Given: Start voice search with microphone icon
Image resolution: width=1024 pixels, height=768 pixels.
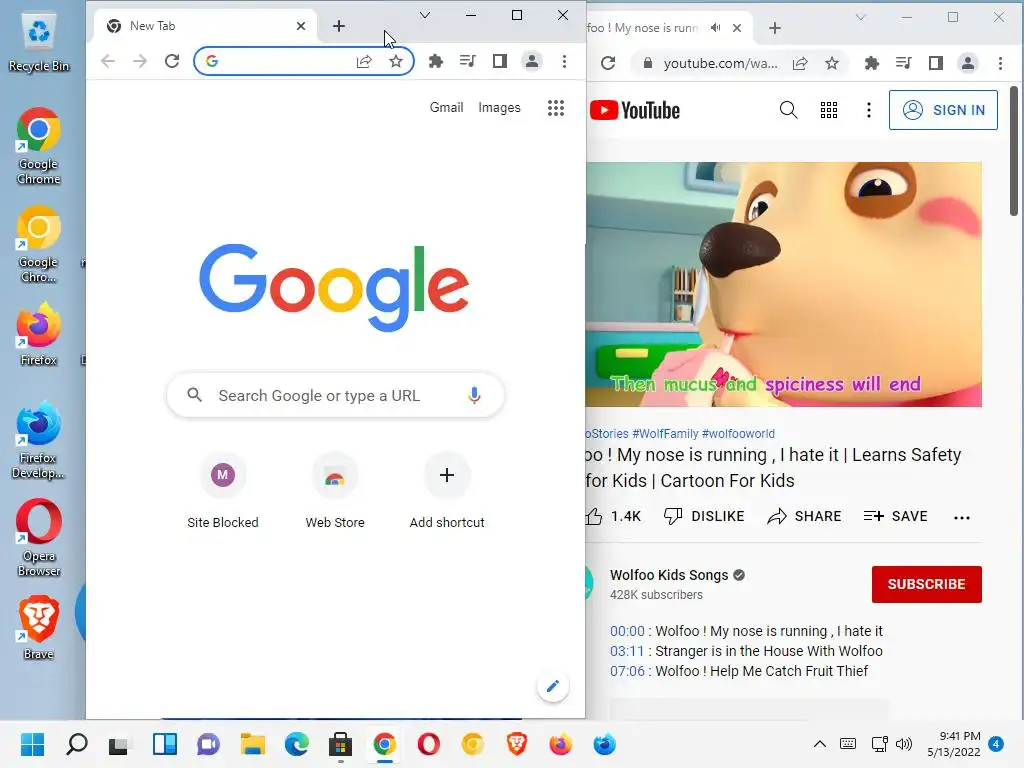Looking at the screenshot, I should [x=474, y=395].
